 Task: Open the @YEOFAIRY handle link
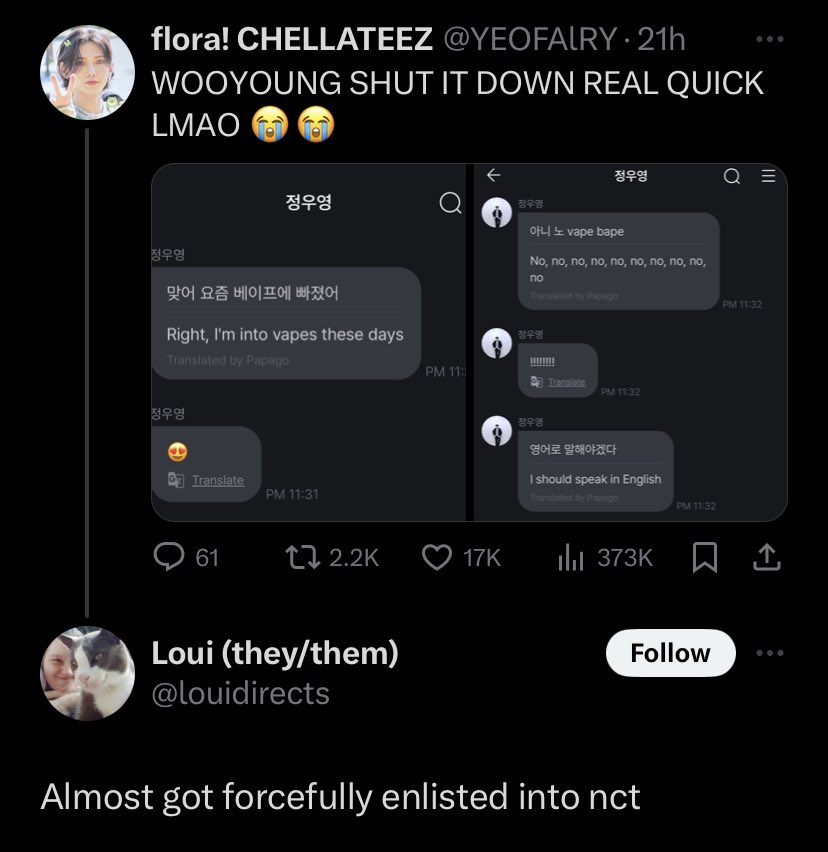530,39
